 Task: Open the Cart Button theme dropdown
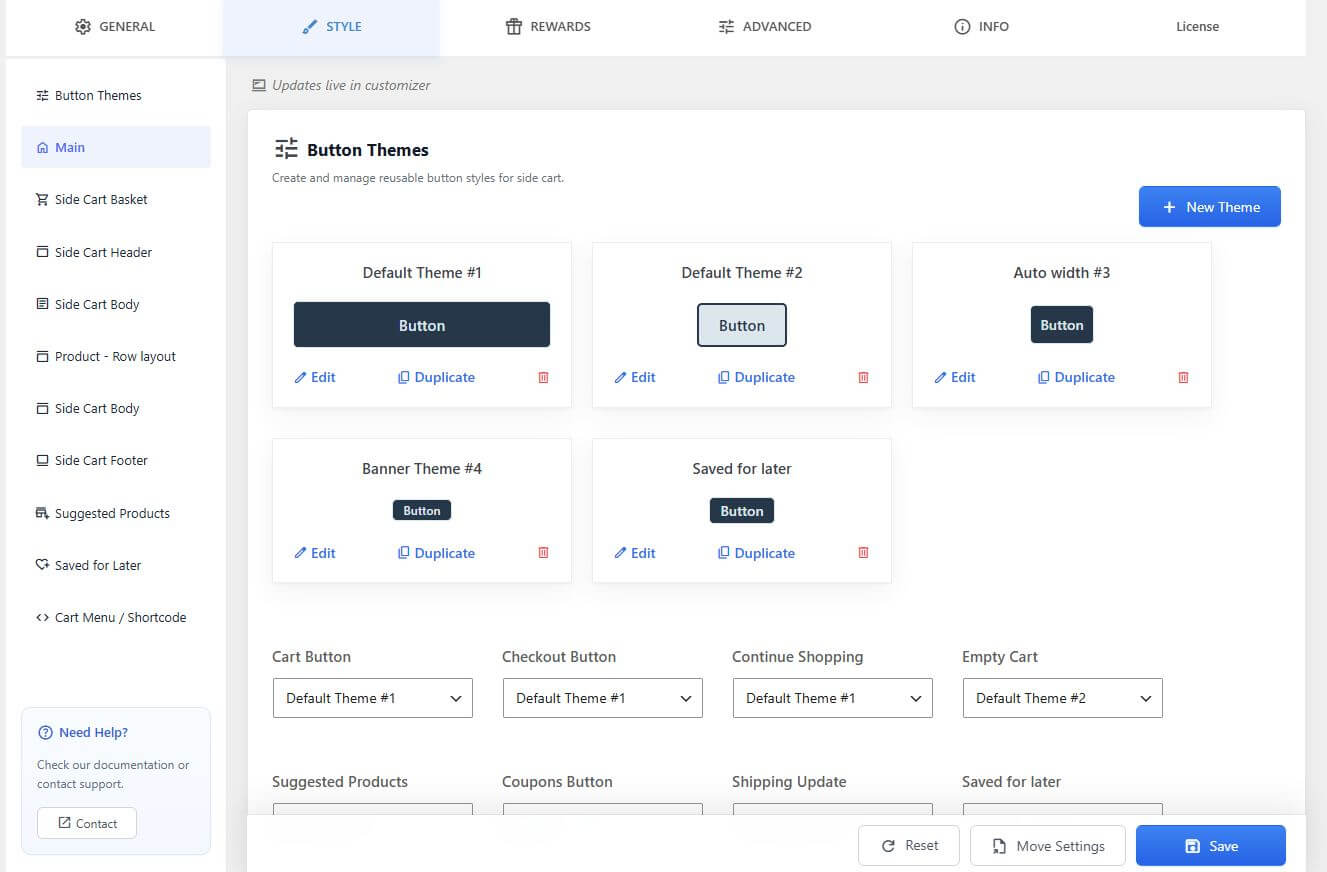pos(373,698)
